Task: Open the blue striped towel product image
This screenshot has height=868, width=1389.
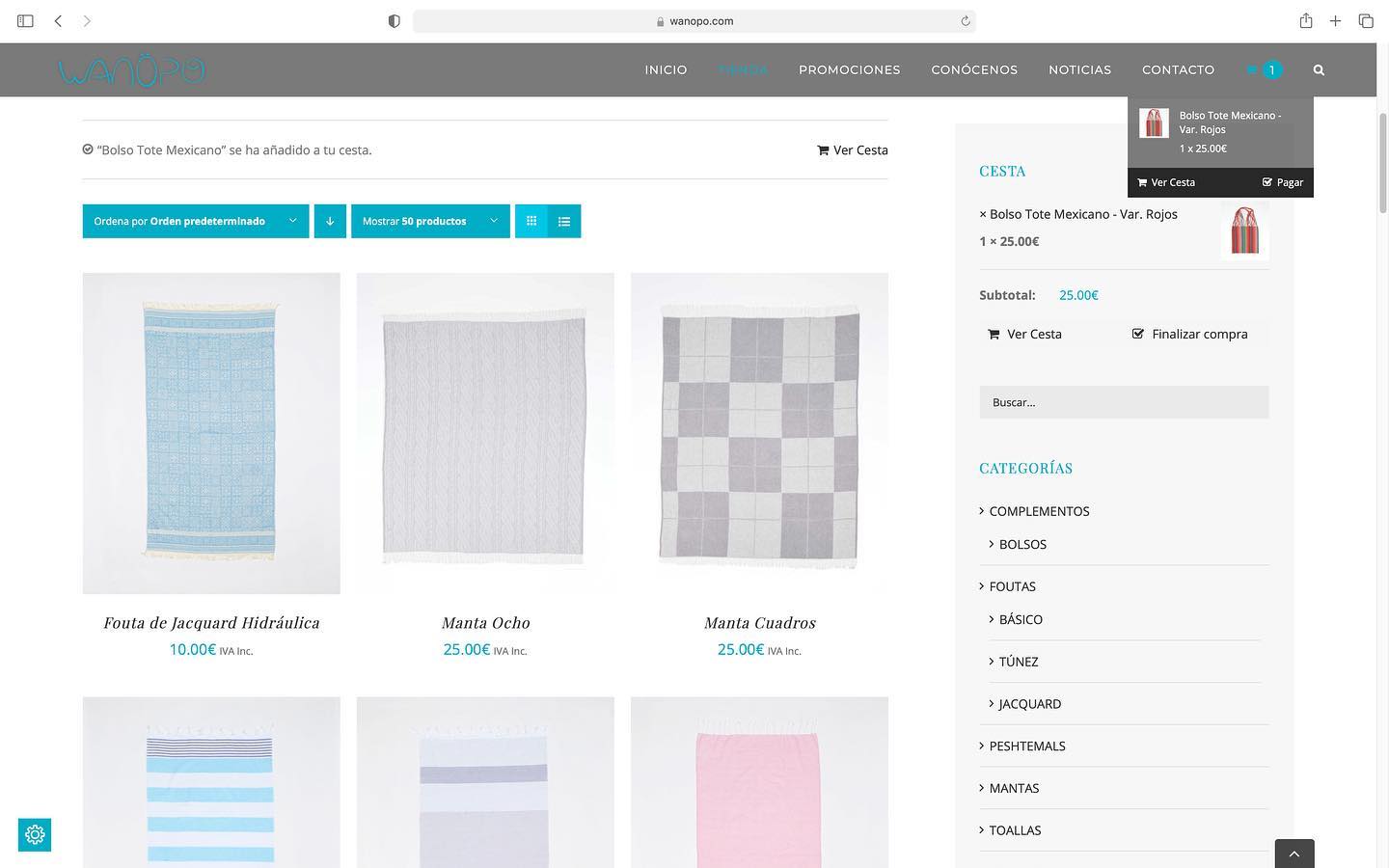Action: pos(211,782)
